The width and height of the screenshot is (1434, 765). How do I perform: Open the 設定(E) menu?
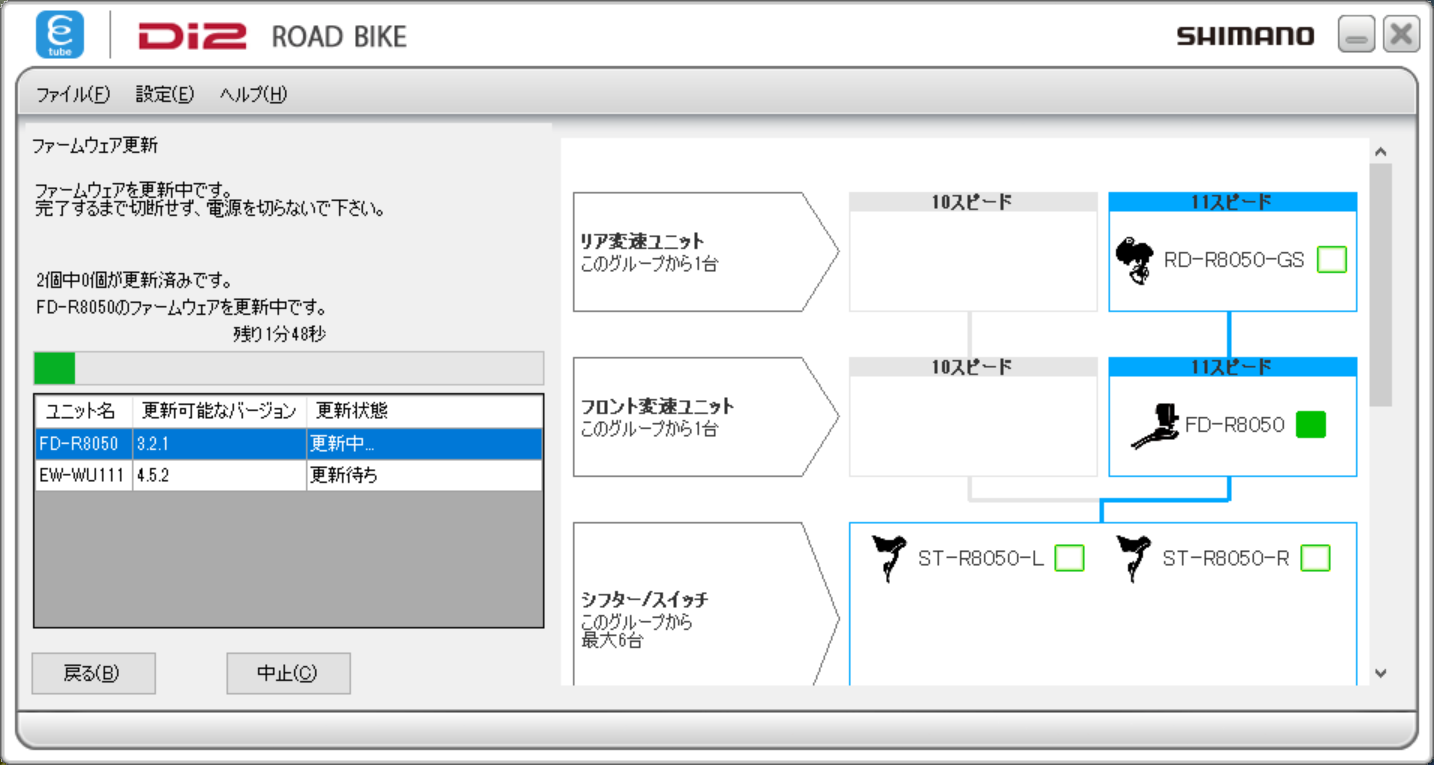tap(165, 95)
